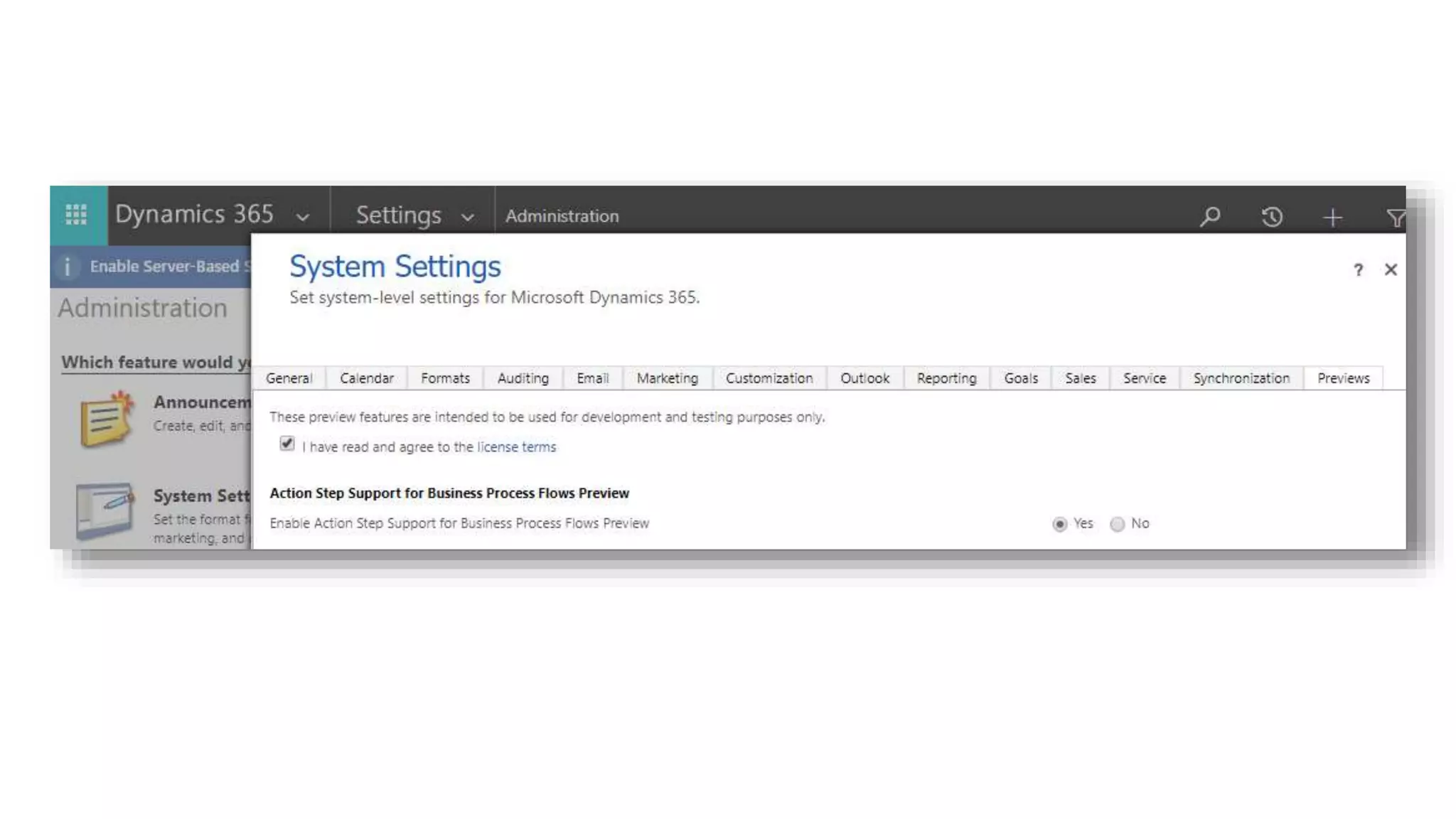1456x819 pixels.
Task: Expand the Settings dropdown chevron
Action: click(467, 218)
